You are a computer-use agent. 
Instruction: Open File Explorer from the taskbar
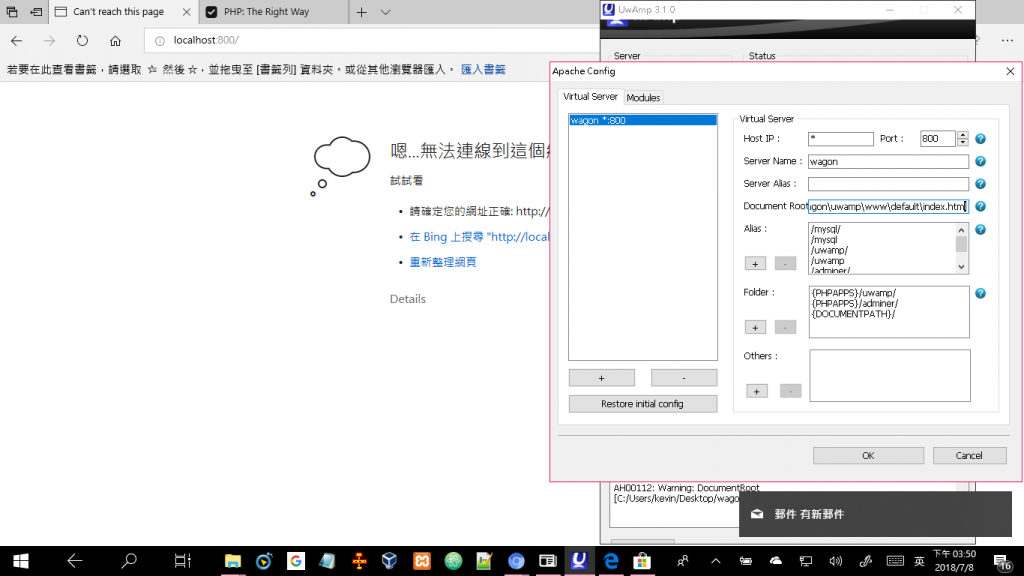232,561
